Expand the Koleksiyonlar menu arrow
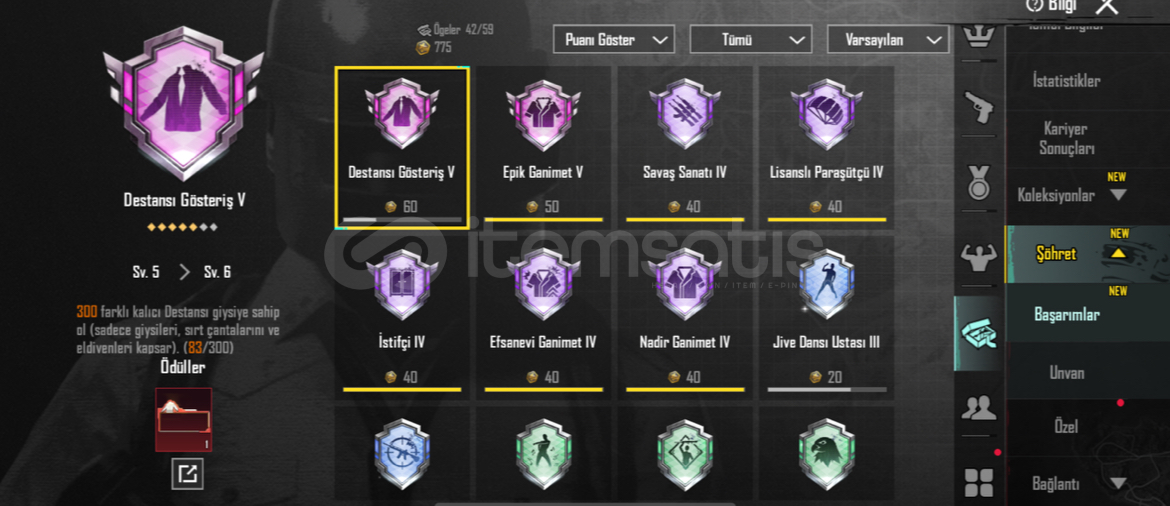 coord(1118,196)
